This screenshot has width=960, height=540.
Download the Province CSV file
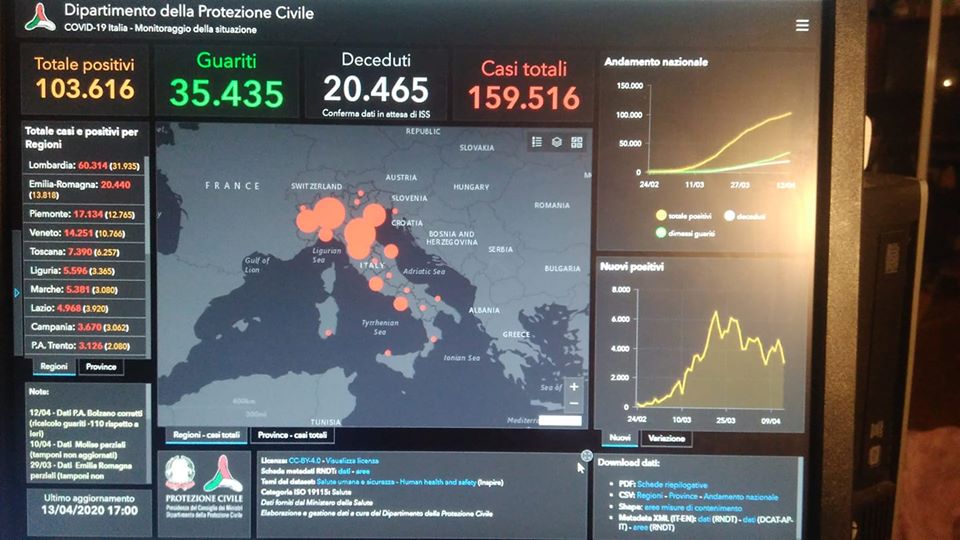tap(683, 496)
